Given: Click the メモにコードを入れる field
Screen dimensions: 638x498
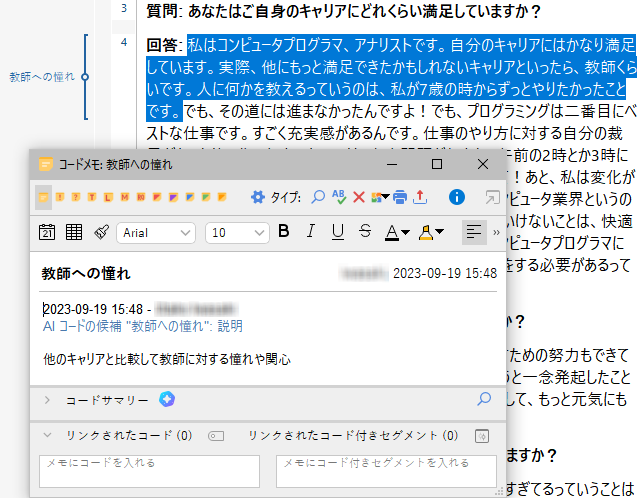Looking at the screenshot, I should [x=149, y=471].
